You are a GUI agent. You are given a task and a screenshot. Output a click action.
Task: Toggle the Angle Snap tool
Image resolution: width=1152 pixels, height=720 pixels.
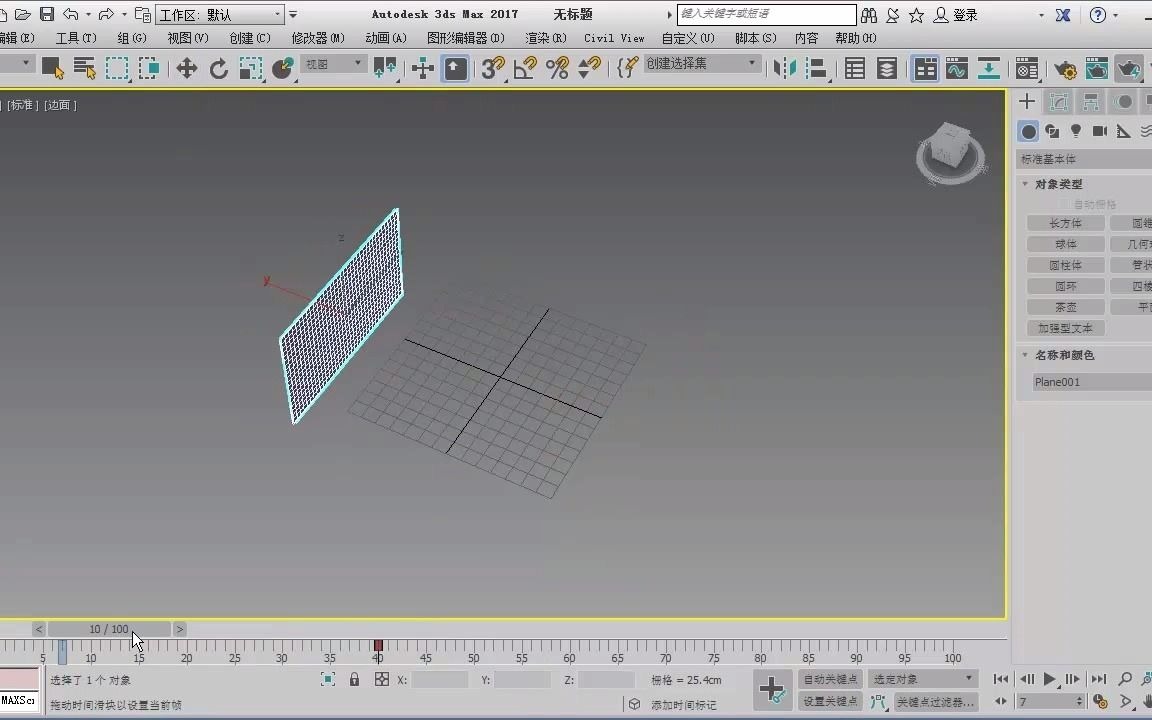[523, 68]
